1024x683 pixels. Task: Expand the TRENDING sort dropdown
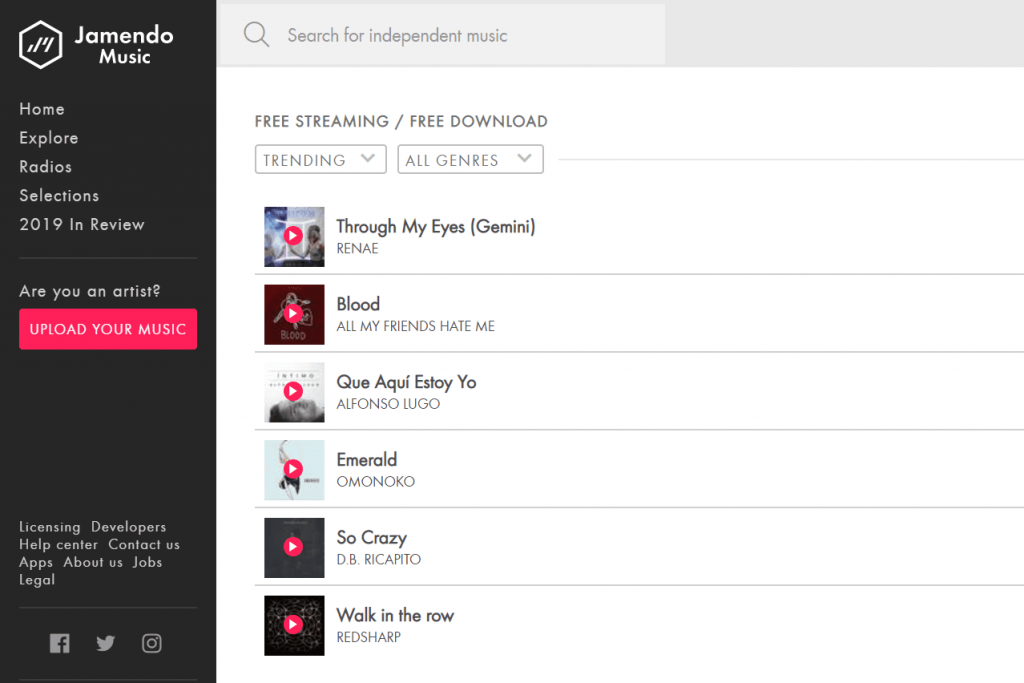coord(321,159)
